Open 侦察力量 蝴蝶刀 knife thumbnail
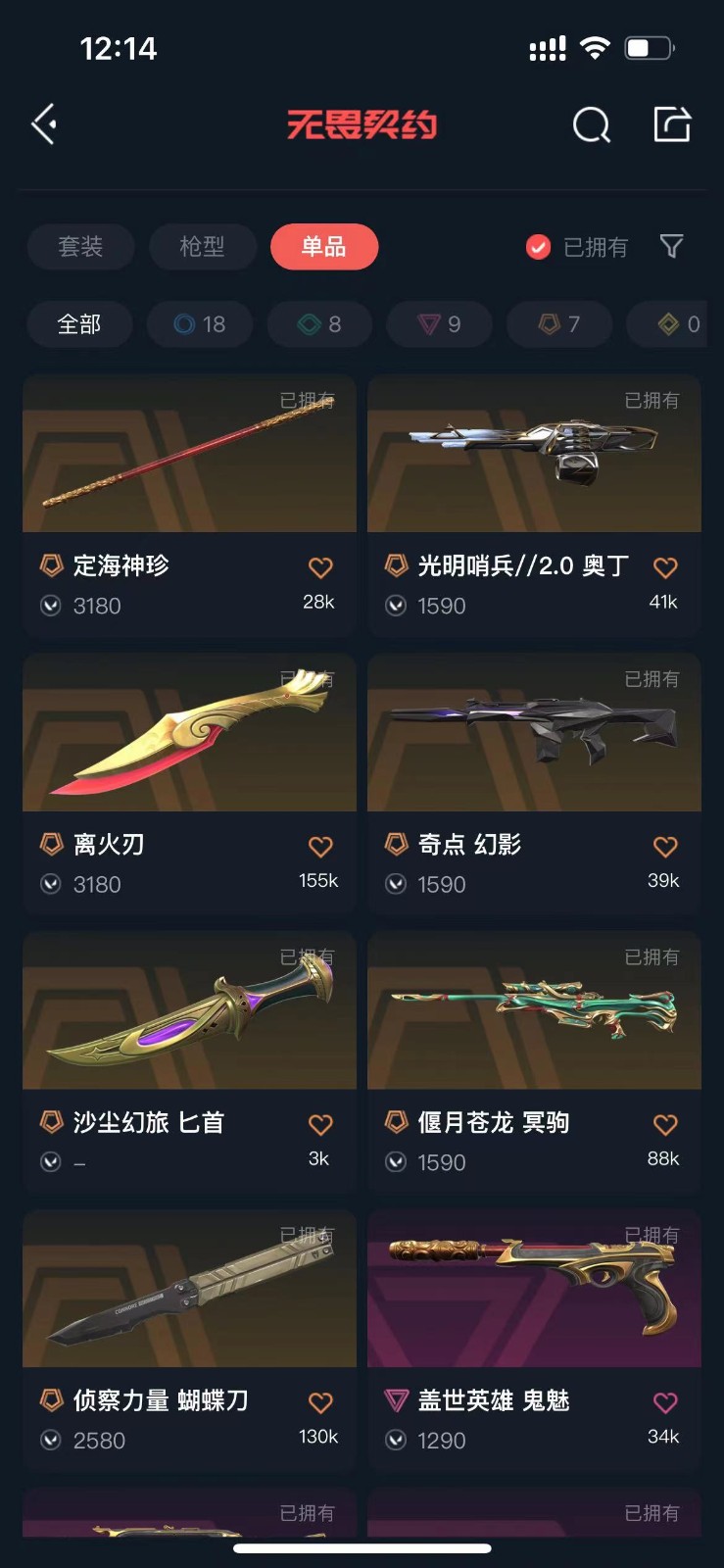The height and width of the screenshot is (1568, 724). 189,1289
